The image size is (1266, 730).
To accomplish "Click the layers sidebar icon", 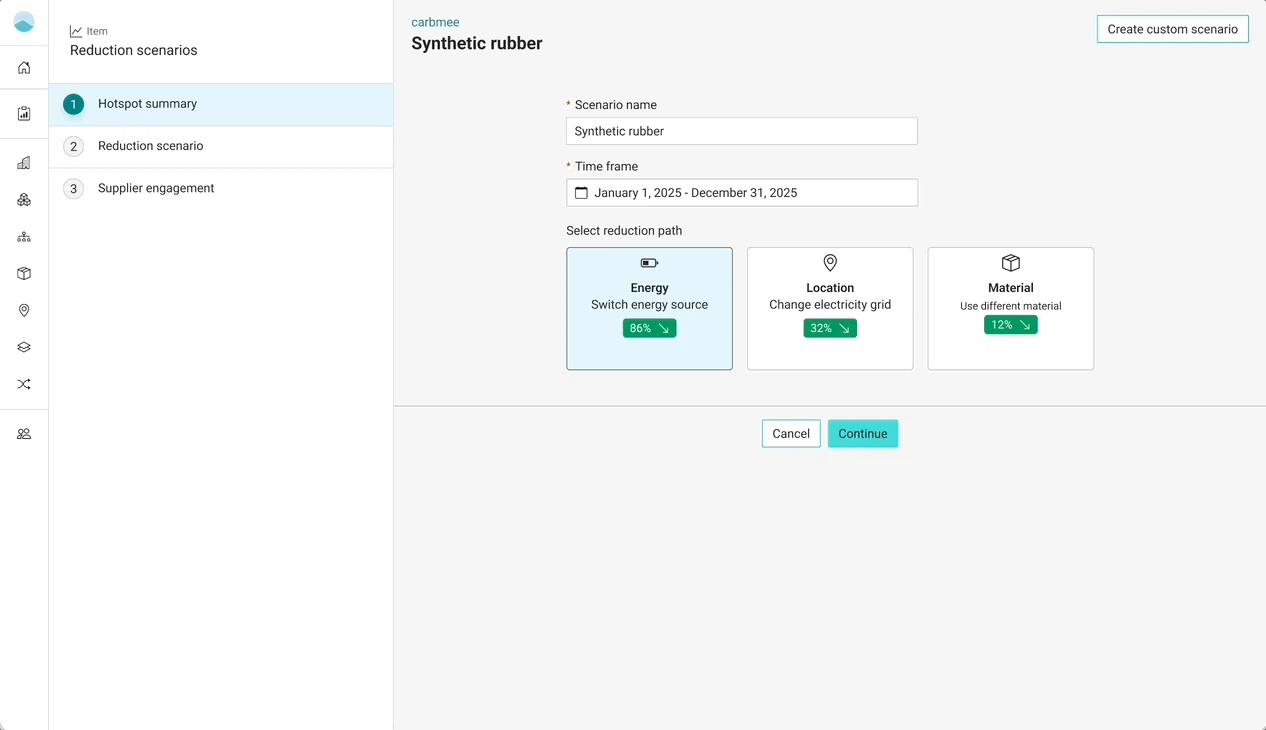I will pos(23,347).
